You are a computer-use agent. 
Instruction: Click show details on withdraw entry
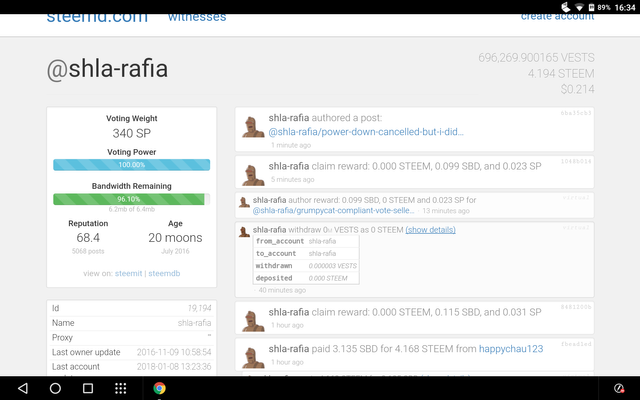tap(431, 230)
